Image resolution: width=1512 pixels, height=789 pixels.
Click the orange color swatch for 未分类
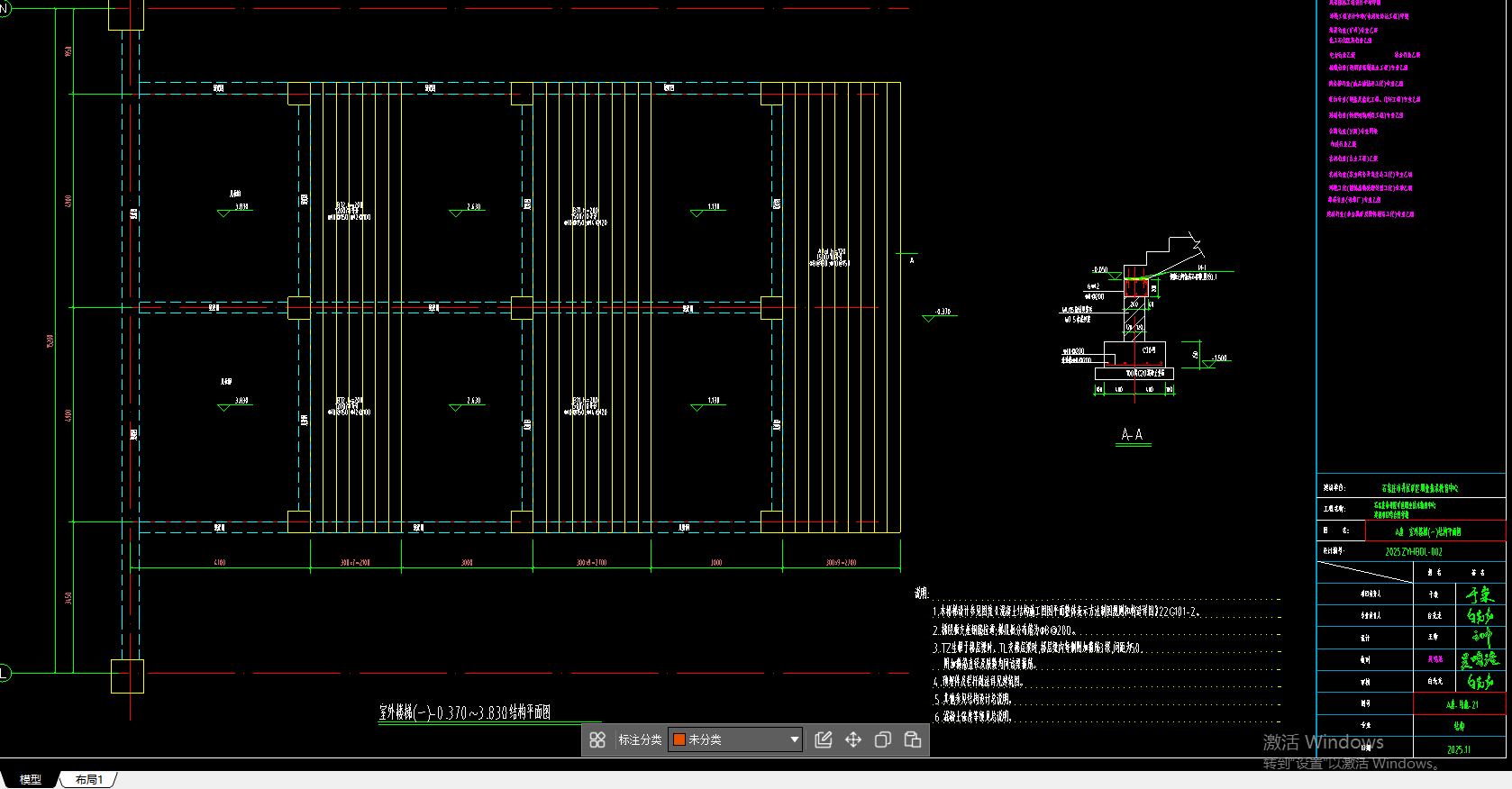point(679,739)
